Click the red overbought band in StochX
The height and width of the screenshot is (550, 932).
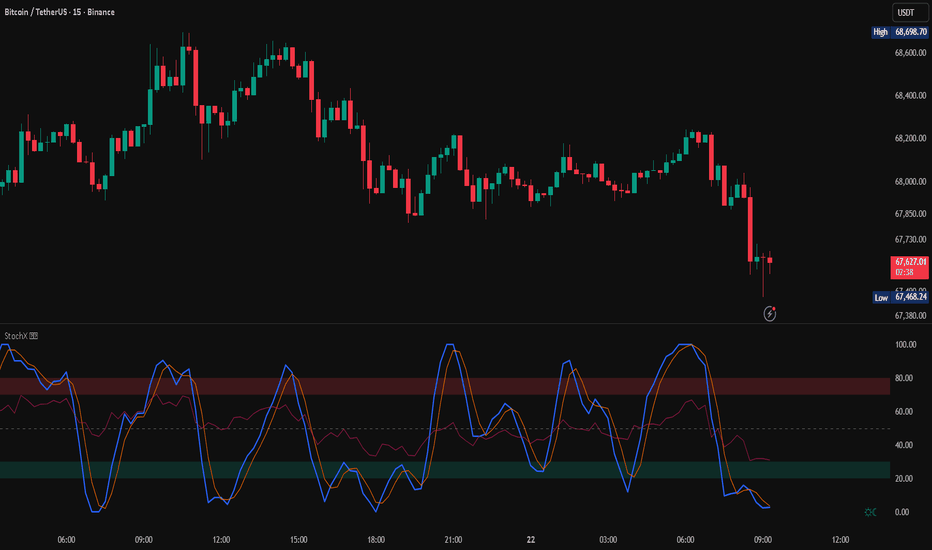445,386
